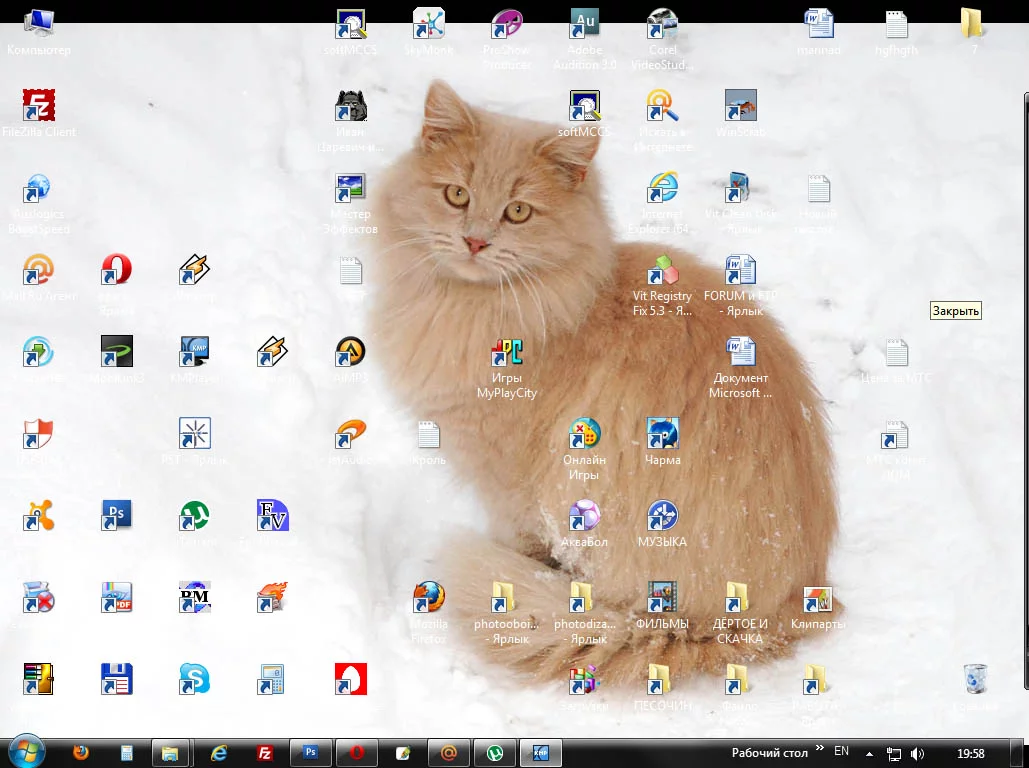Screen dimensions: 1029x768
Task: Select the Skype desktop icon
Action: 194,679
